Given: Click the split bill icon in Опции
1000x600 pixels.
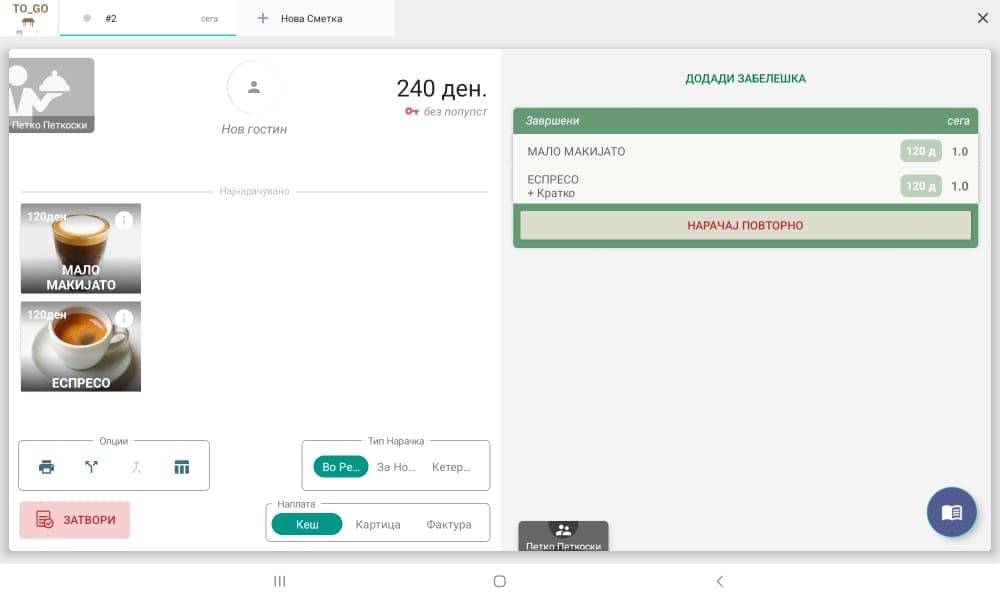Looking at the screenshot, I should pyautogui.click(x=91, y=467).
